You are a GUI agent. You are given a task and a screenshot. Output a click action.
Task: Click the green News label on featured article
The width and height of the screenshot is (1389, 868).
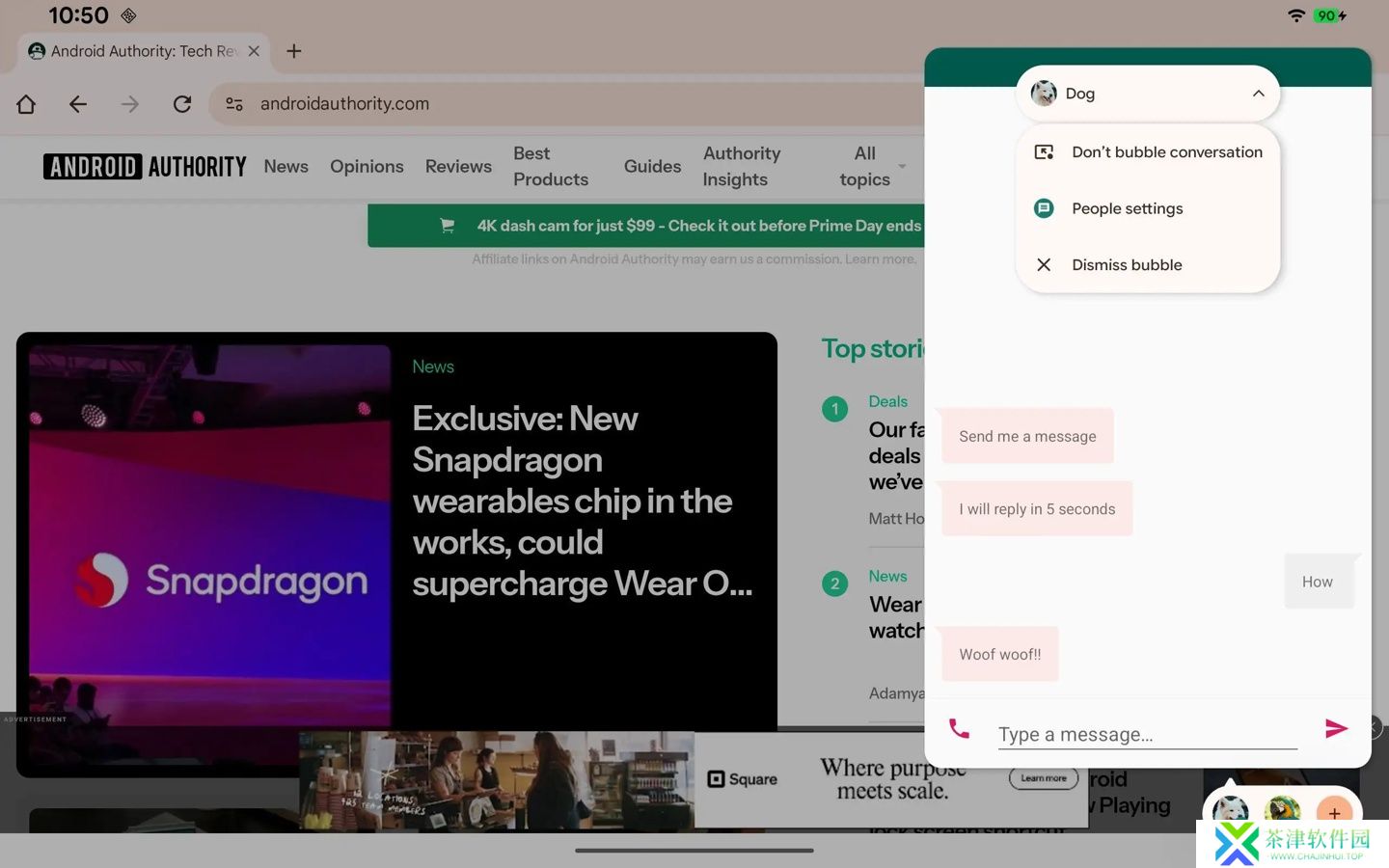433,366
